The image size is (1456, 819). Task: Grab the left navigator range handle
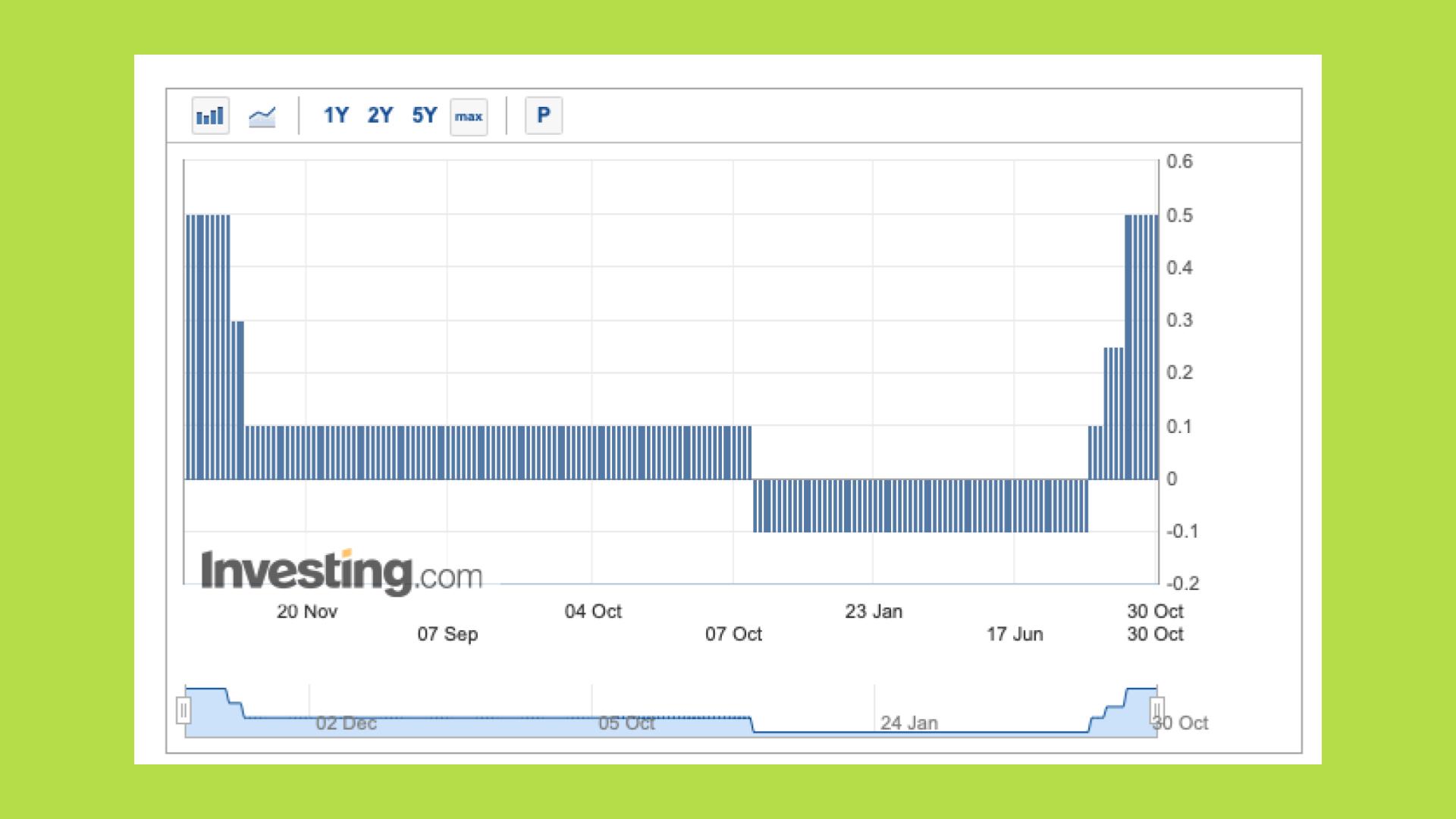click(184, 711)
